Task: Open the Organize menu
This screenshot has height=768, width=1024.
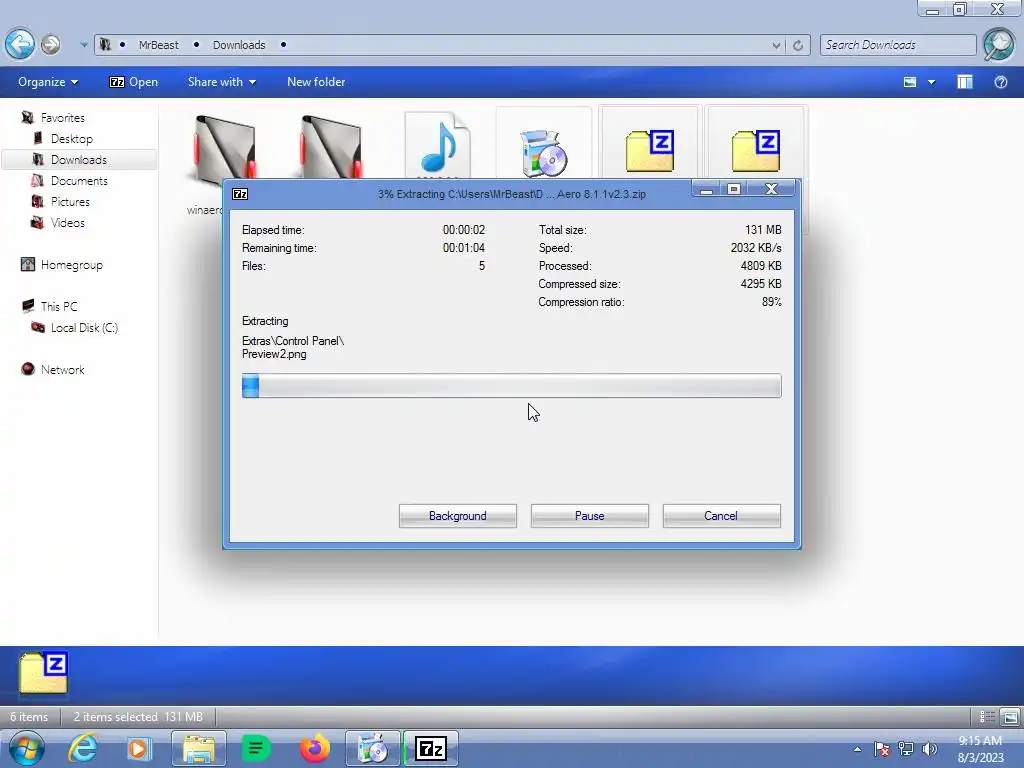Action: click(x=48, y=82)
